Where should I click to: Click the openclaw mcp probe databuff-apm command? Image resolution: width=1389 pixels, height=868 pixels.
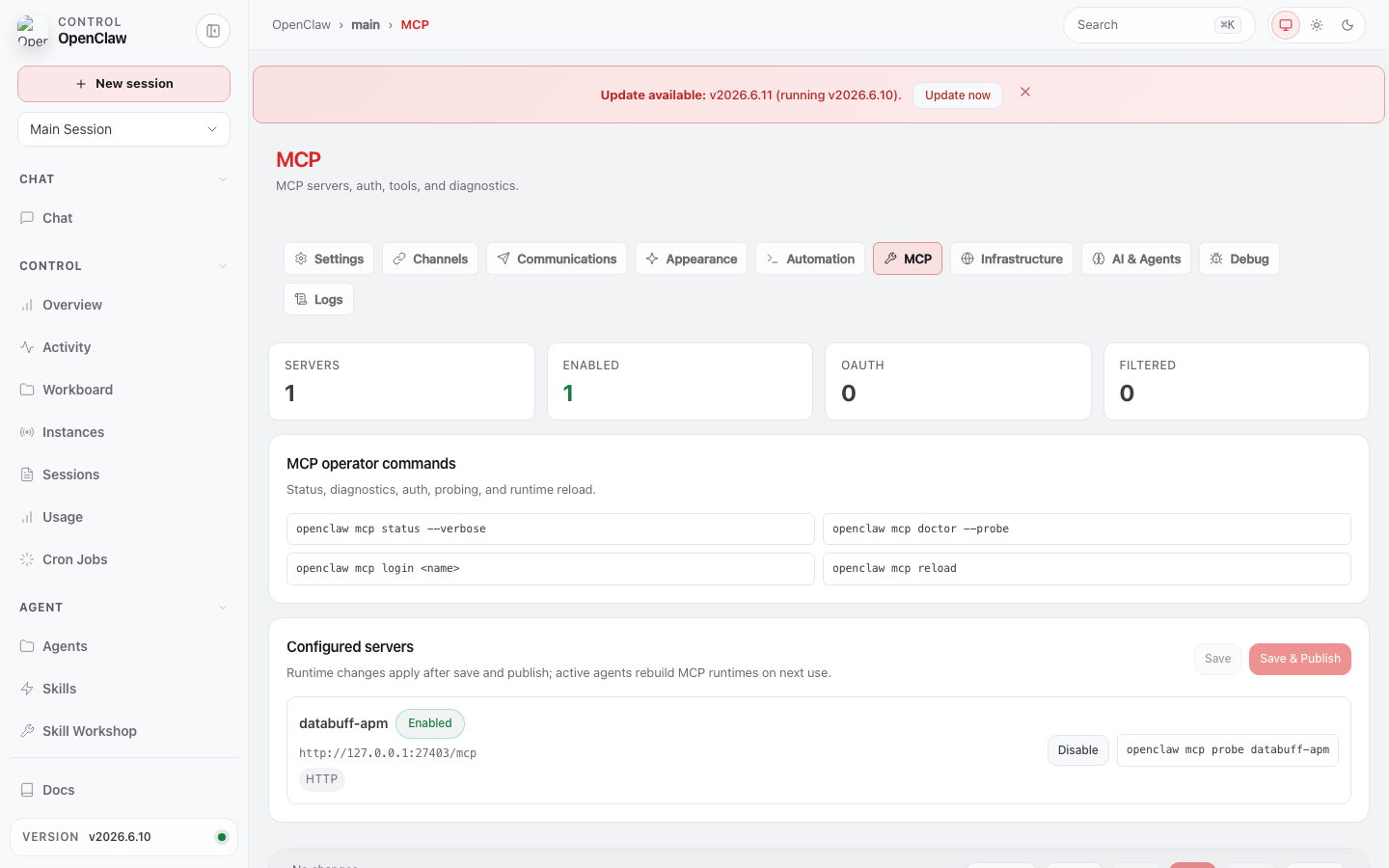1228,750
